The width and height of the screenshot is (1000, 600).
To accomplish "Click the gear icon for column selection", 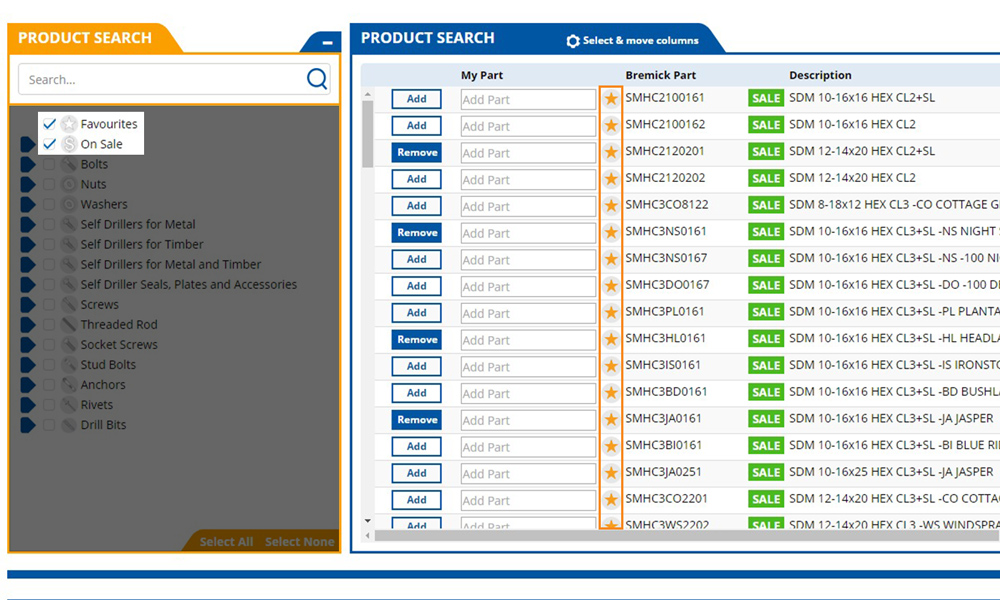I will [x=573, y=41].
